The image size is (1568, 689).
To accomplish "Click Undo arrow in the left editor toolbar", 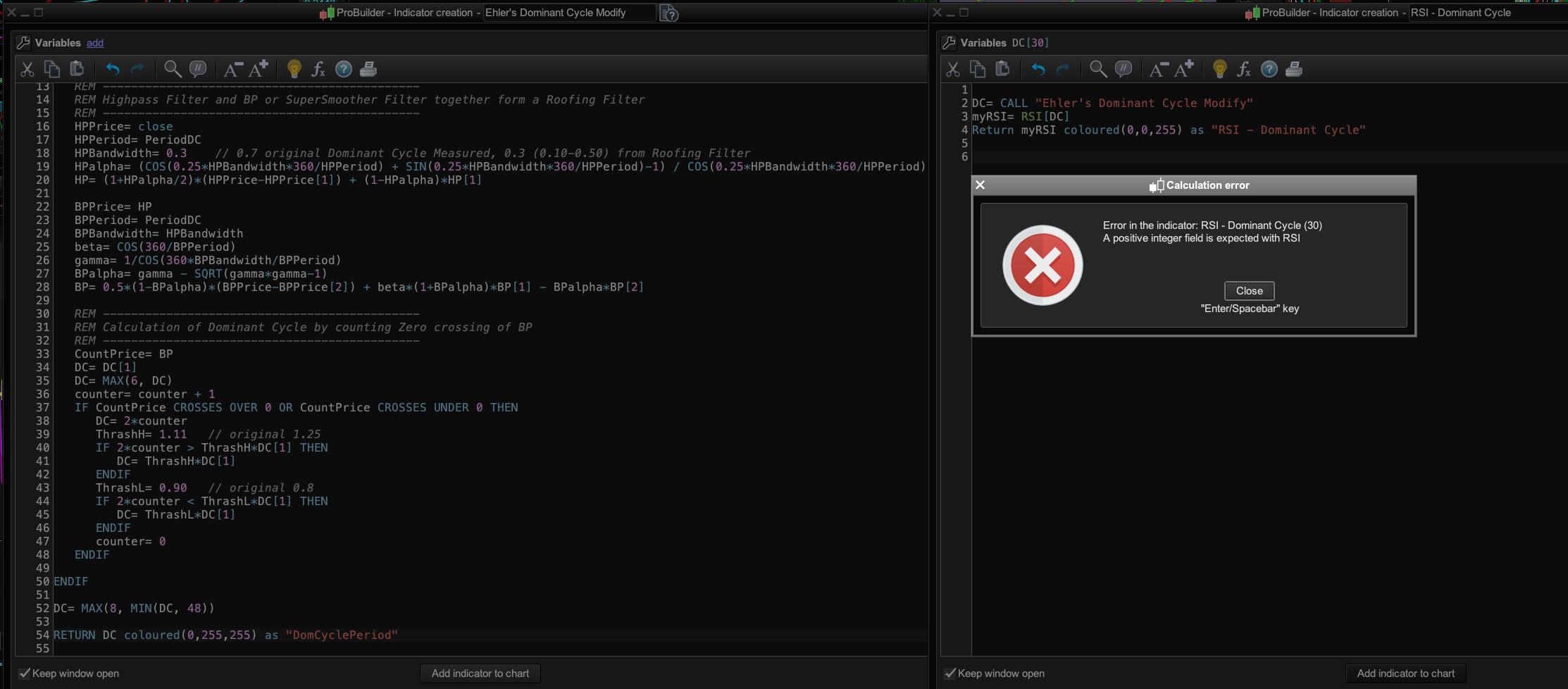I will pos(113,69).
